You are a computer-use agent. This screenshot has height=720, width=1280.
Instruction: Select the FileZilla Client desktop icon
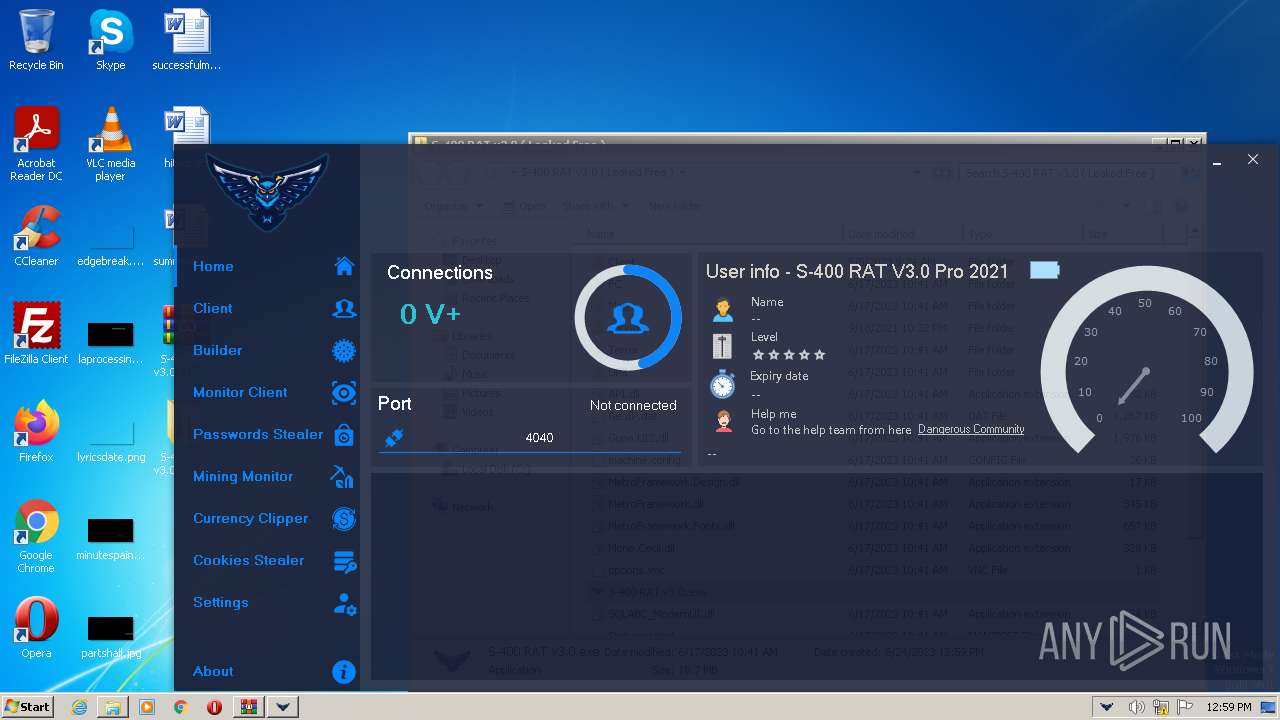36,332
